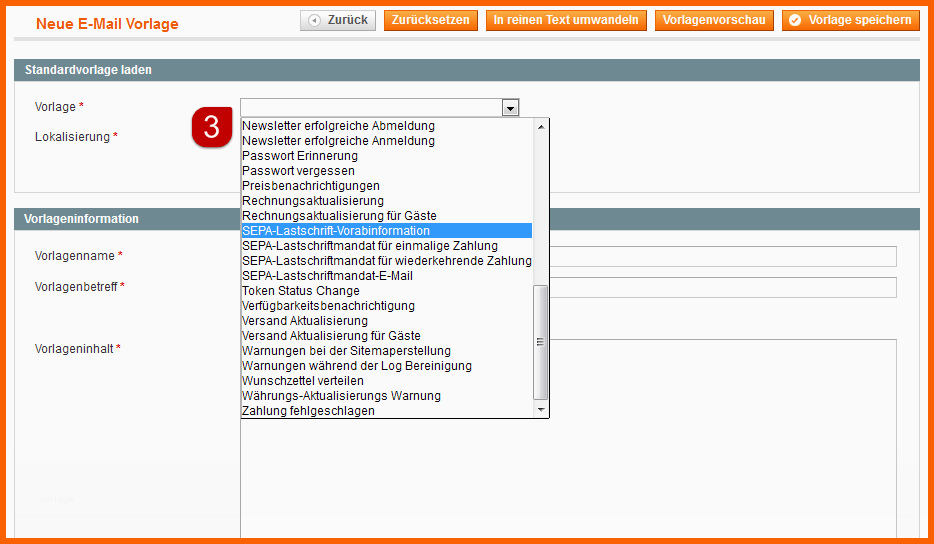Collapse the Vorlage dropdown arrow
Screen dimensions: 934x544
(x=510, y=108)
